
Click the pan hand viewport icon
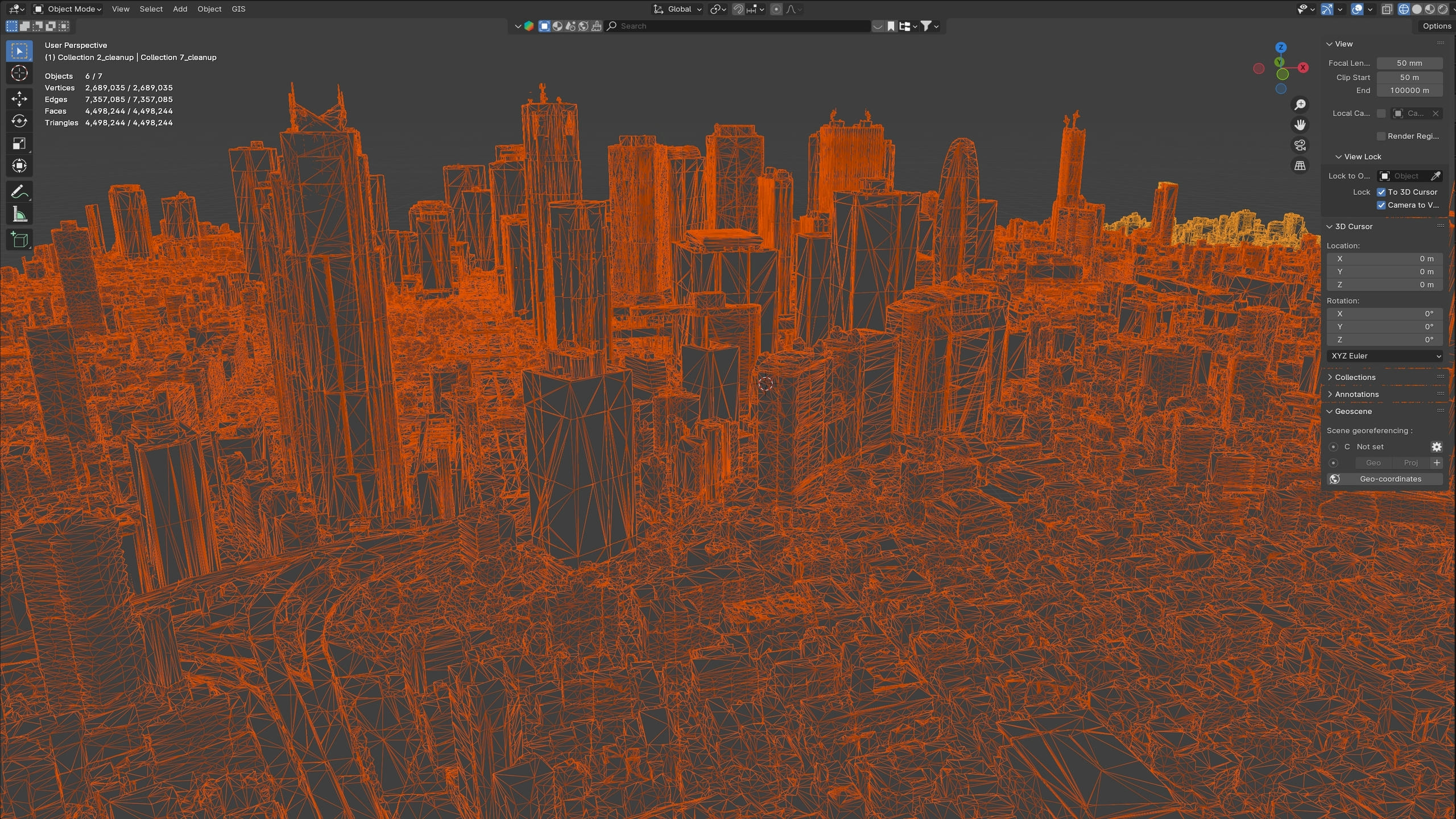(1300, 125)
